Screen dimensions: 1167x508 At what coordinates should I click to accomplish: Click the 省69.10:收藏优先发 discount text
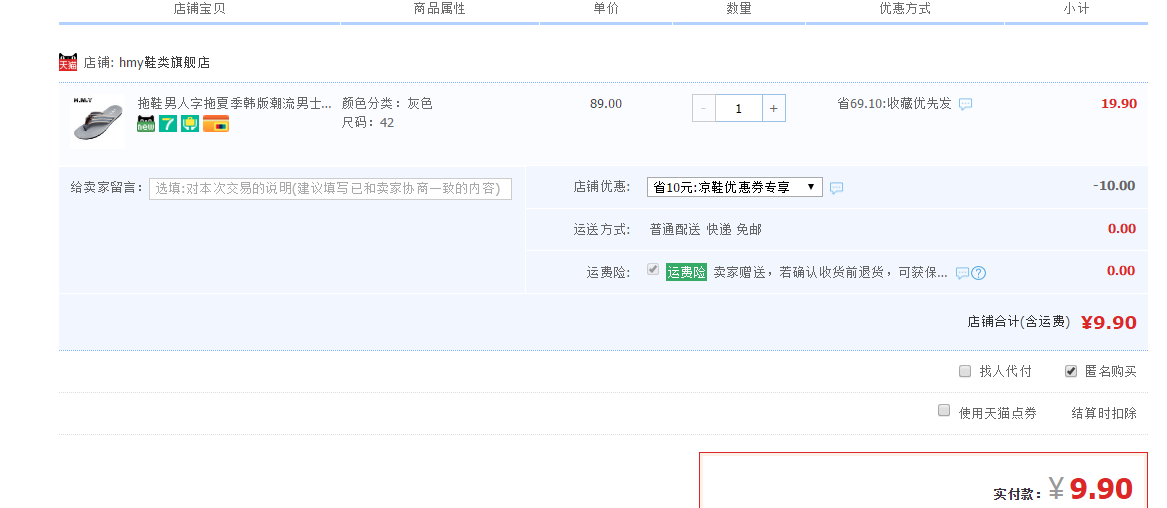pos(895,103)
